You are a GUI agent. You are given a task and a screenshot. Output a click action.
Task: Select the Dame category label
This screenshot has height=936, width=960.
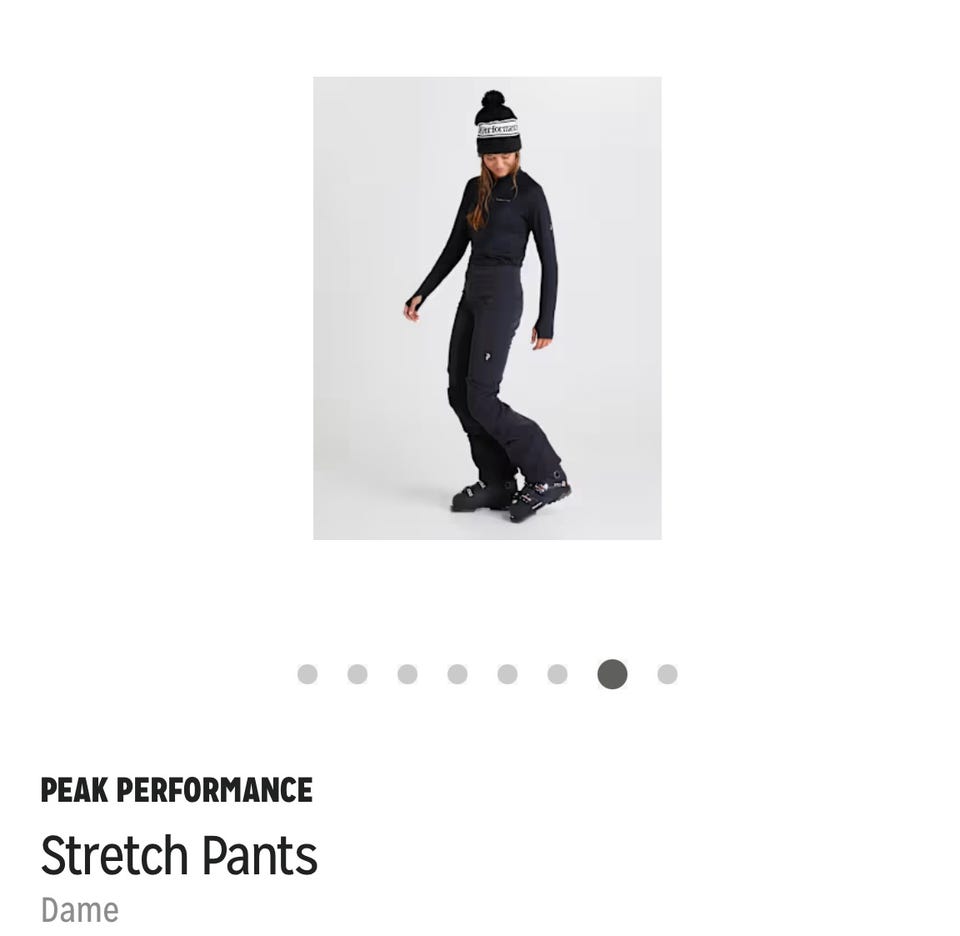80,910
